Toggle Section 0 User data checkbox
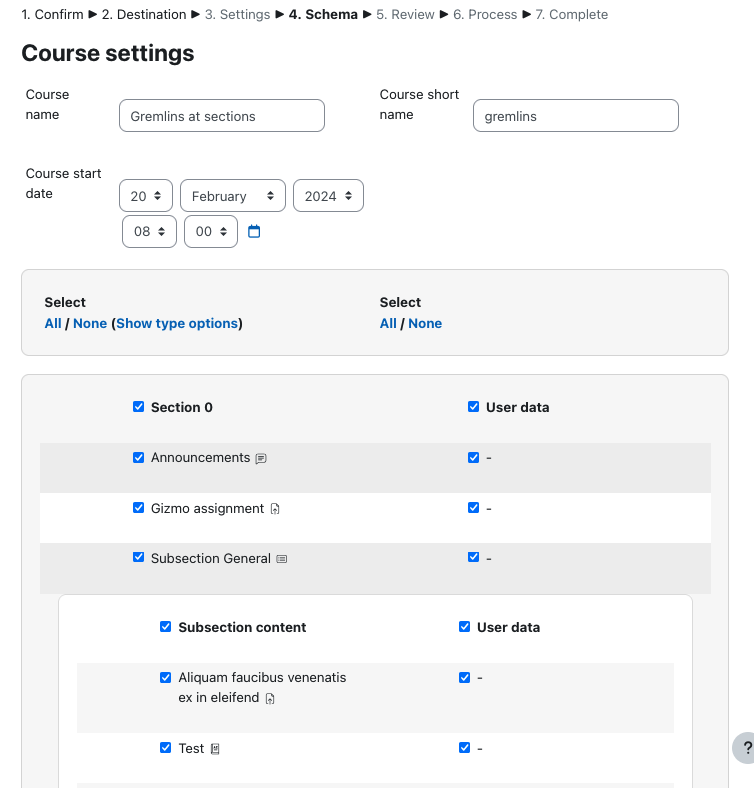The image size is (754, 788). [x=474, y=407]
